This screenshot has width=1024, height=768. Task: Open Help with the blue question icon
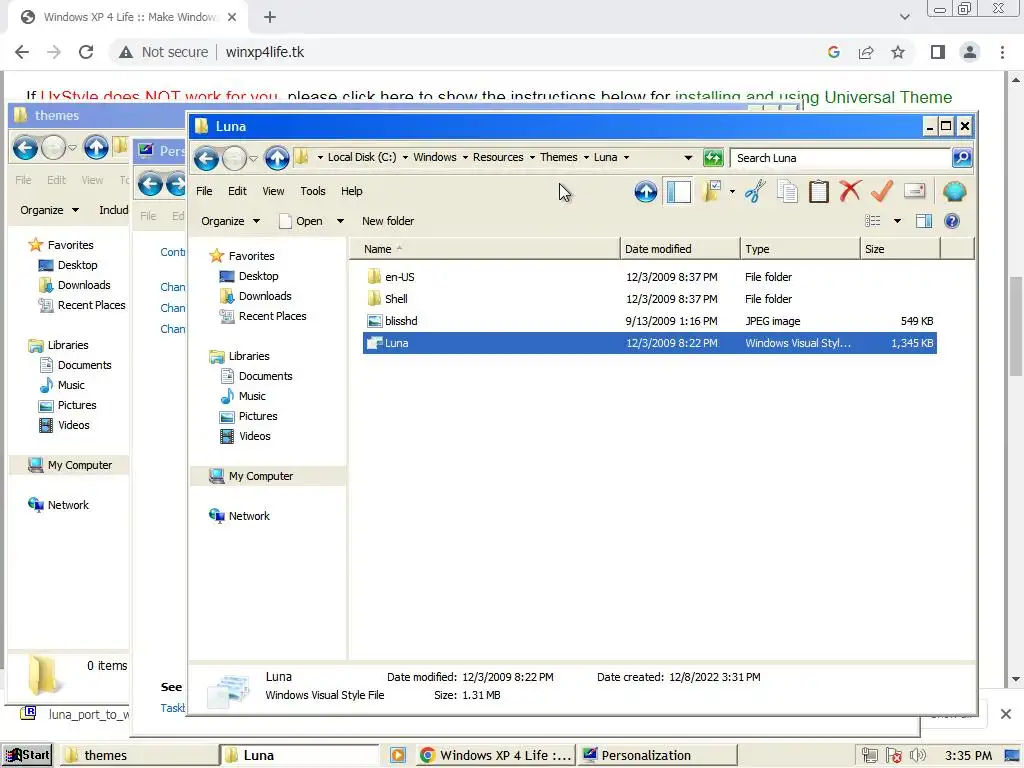[x=952, y=221]
